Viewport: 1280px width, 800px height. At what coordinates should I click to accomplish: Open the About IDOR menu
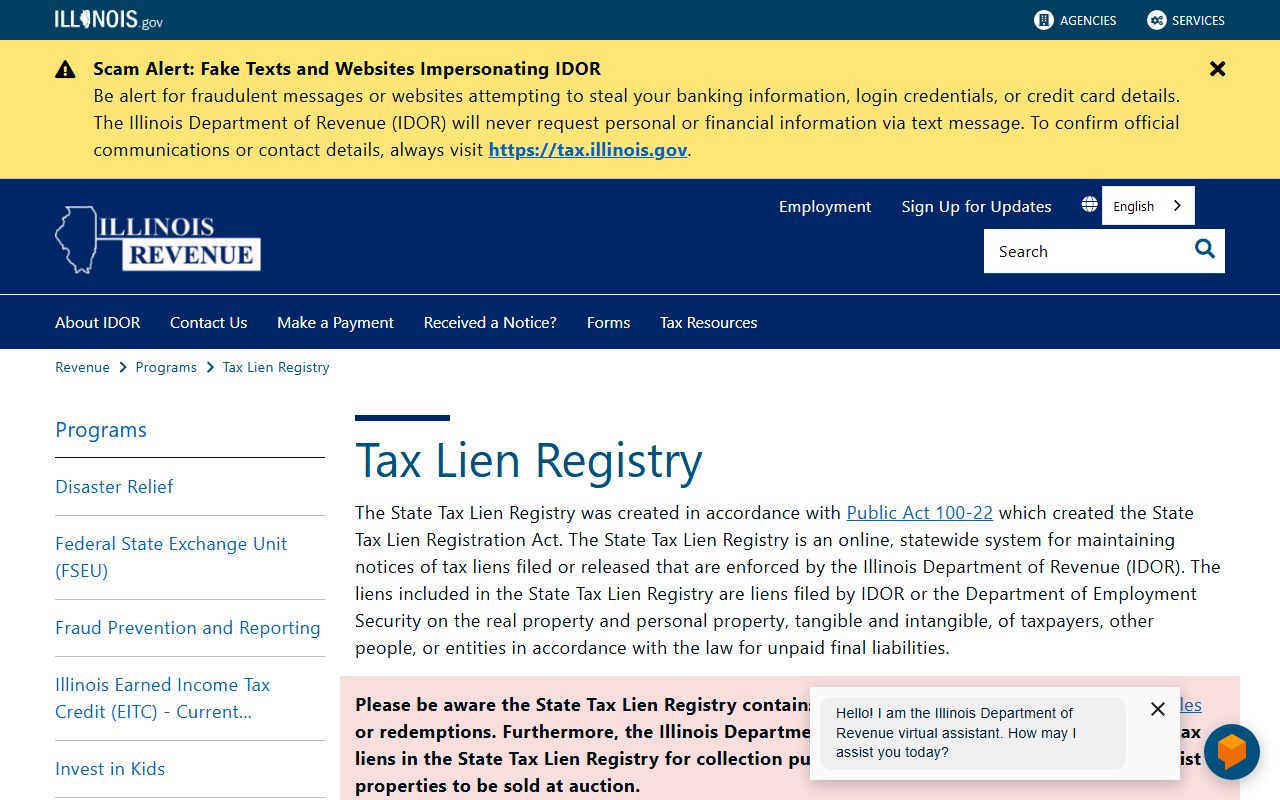[98, 322]
